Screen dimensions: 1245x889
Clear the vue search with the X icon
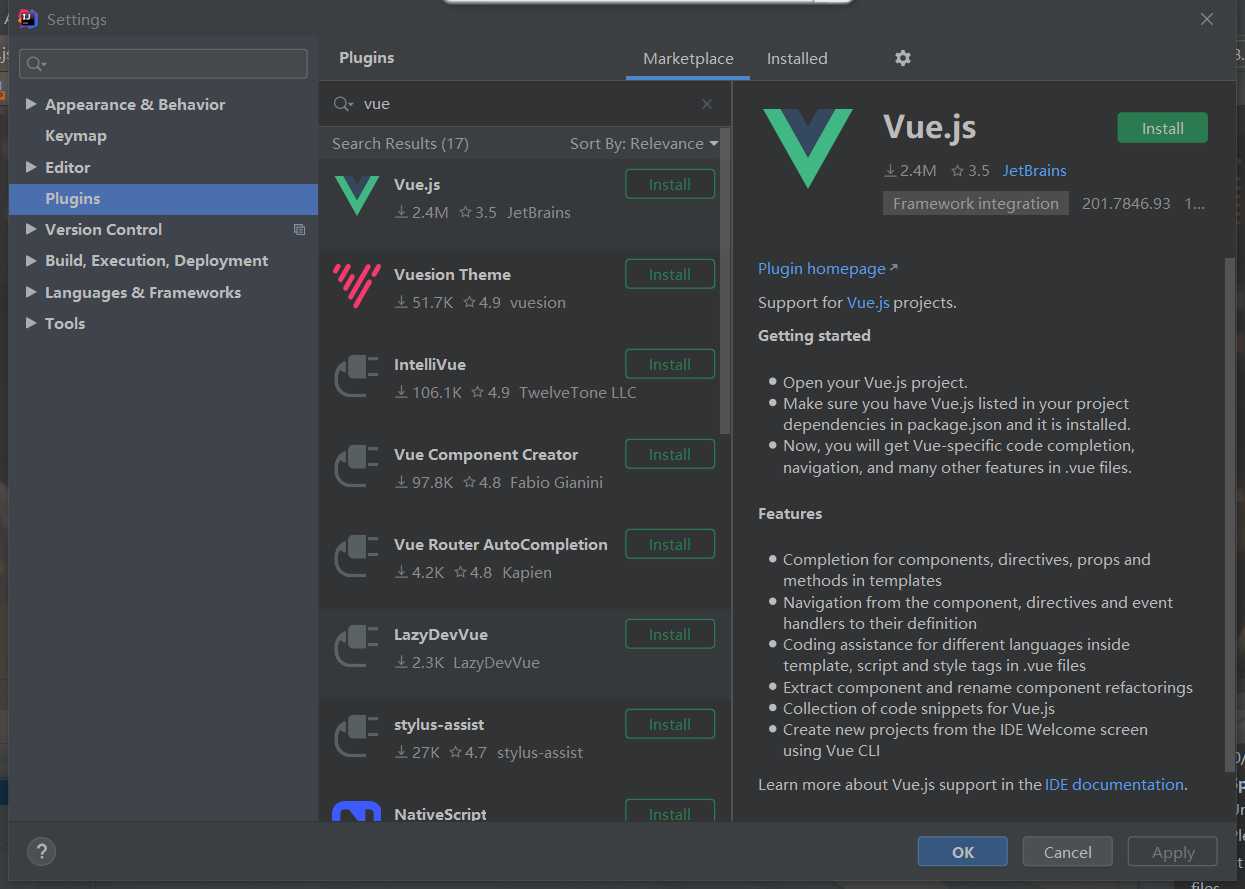click(x=707, y=104)
